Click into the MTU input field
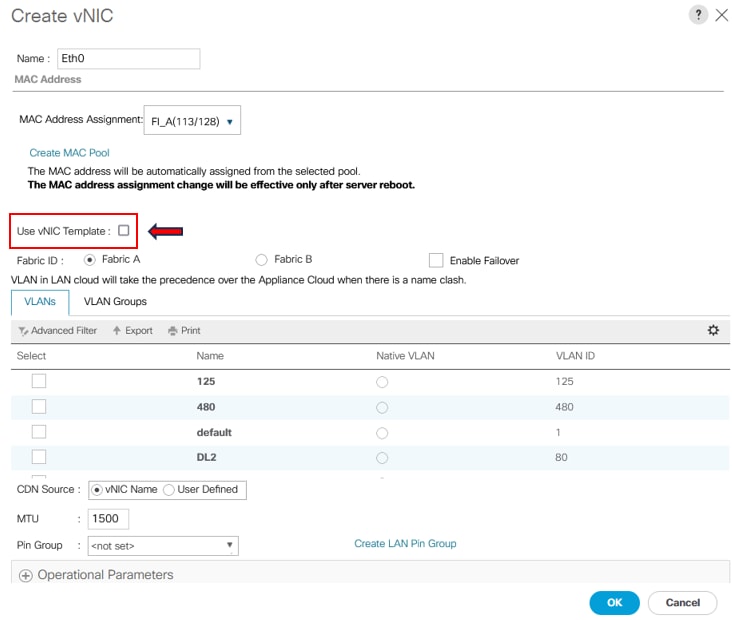The width and height of the screenshot is (732, 620). 108,519
